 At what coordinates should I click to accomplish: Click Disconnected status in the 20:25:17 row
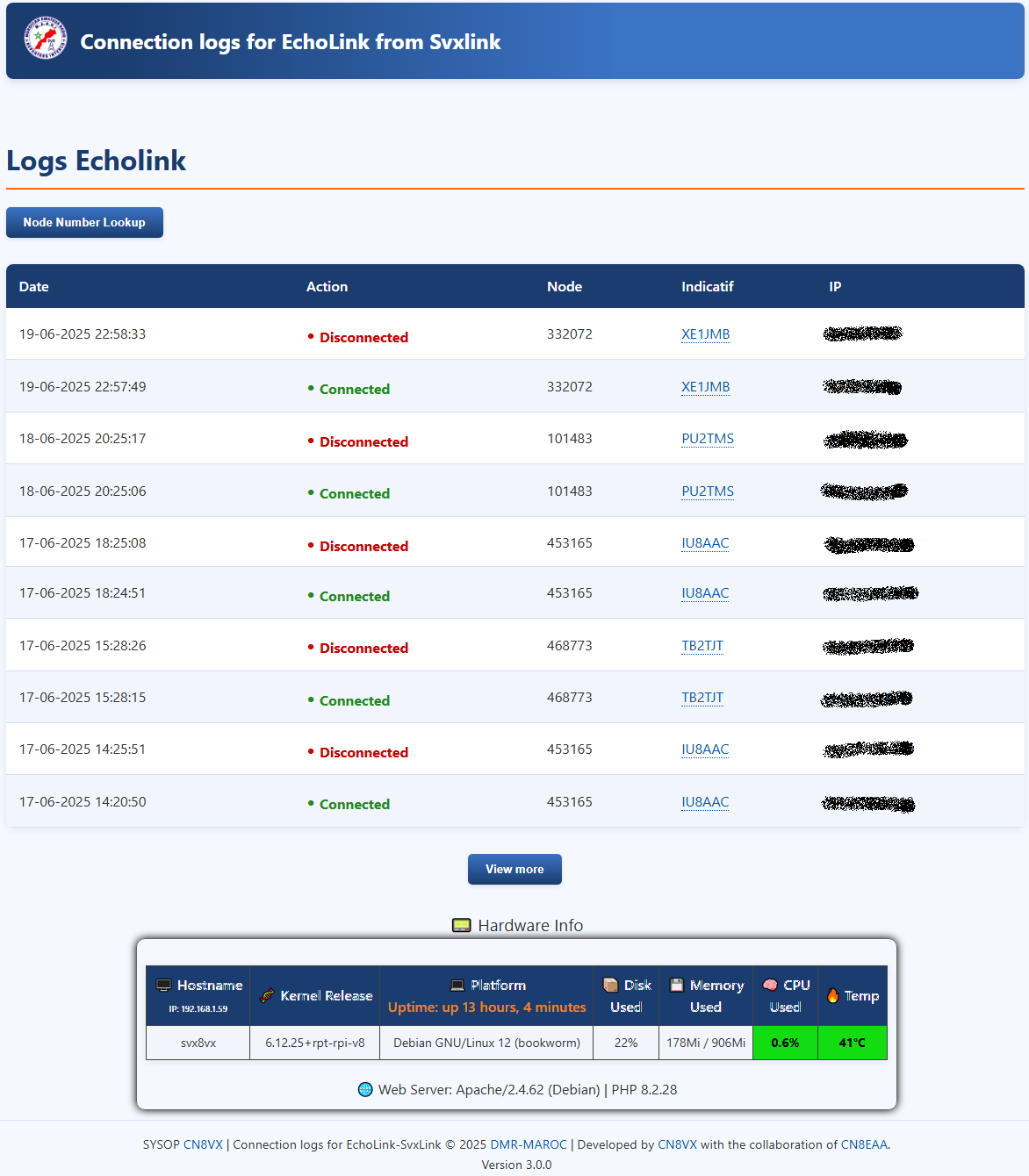pyautogui.click(x=357, y=441)
